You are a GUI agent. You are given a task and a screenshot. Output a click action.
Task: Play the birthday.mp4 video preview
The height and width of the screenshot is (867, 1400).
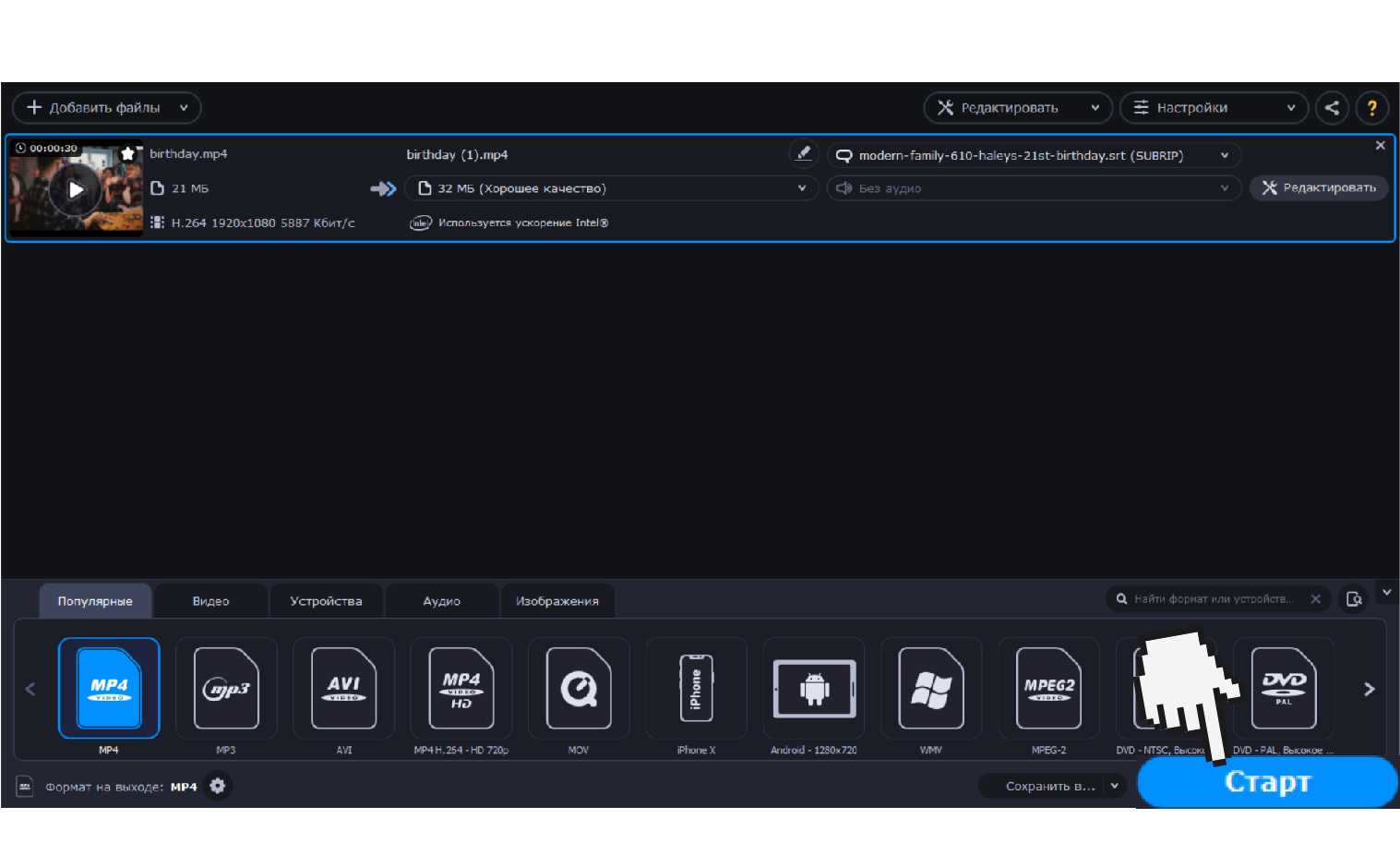pyautogui.click(x=76, y=189)
